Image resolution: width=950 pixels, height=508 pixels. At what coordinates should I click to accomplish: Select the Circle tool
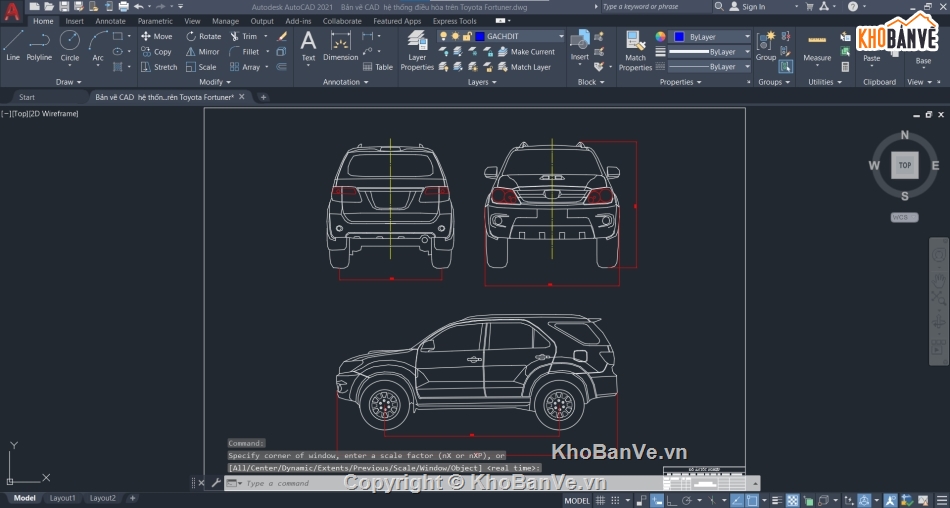[x=70, y=46]
